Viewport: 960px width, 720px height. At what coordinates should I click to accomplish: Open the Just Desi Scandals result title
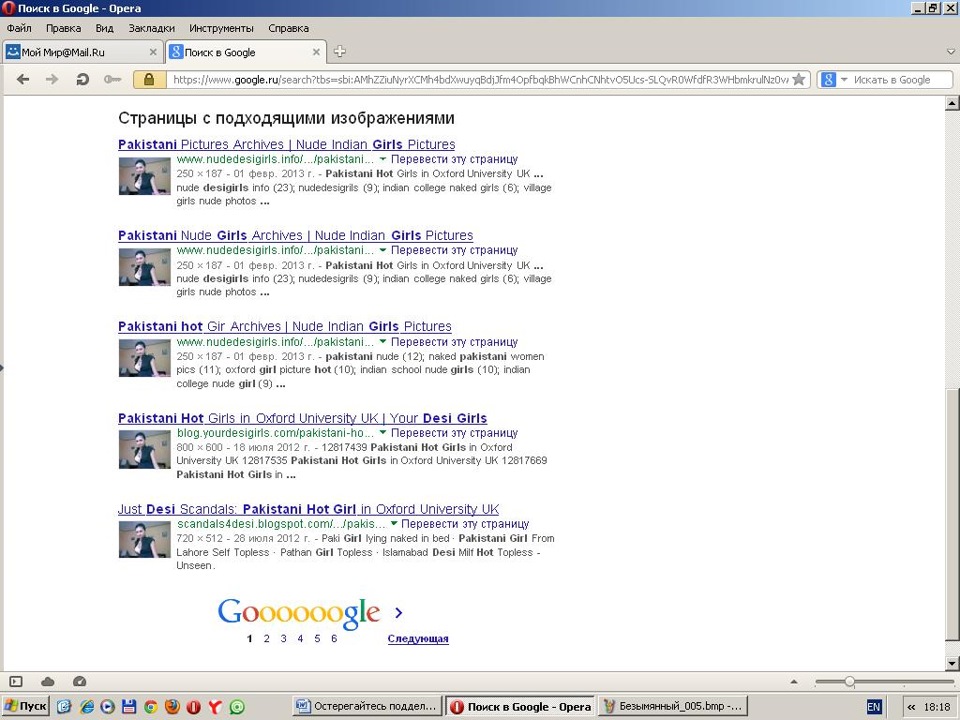click(x=309, y=509)
